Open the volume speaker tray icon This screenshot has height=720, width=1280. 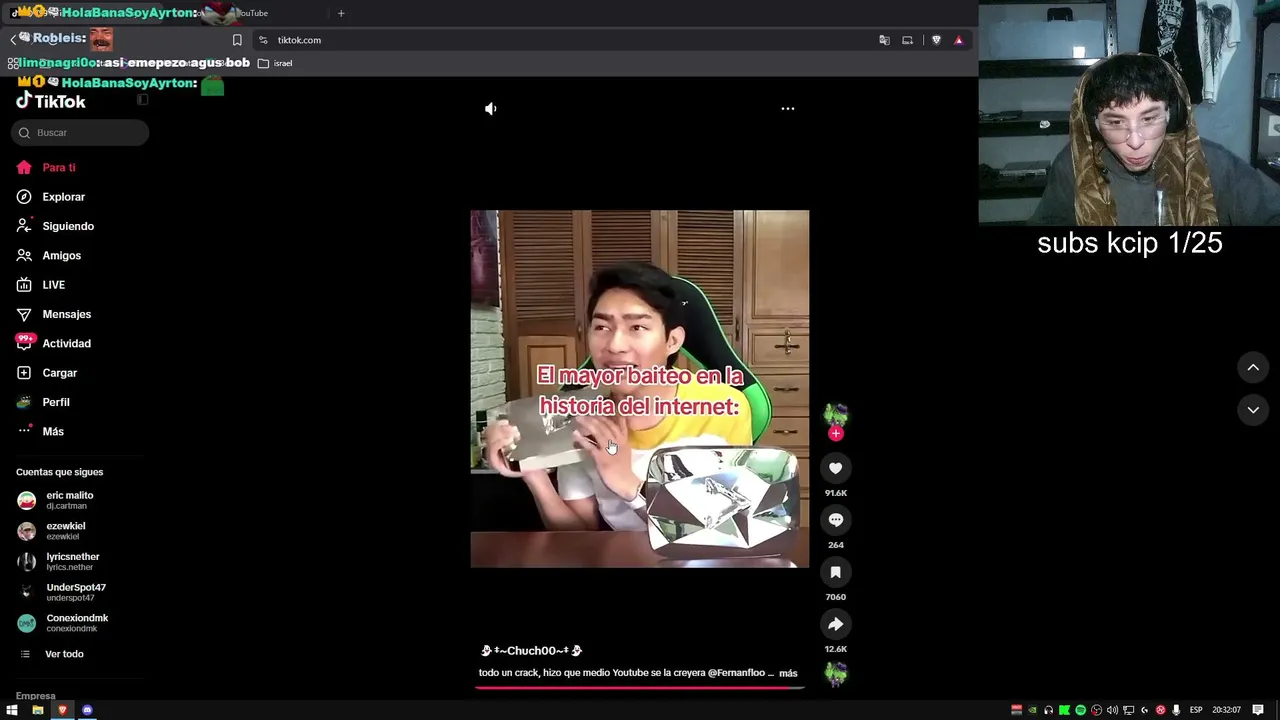[x=1112, y=710]
